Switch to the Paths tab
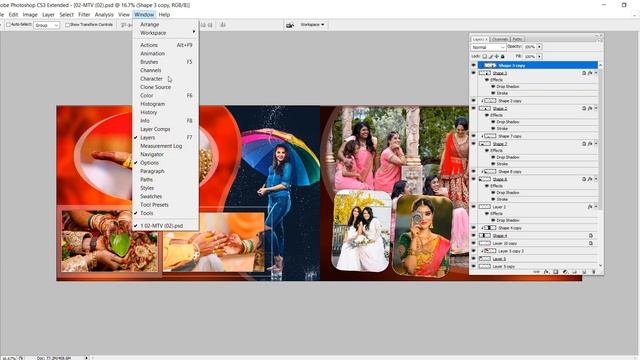 pyautogui.click(x=517, y=39)
